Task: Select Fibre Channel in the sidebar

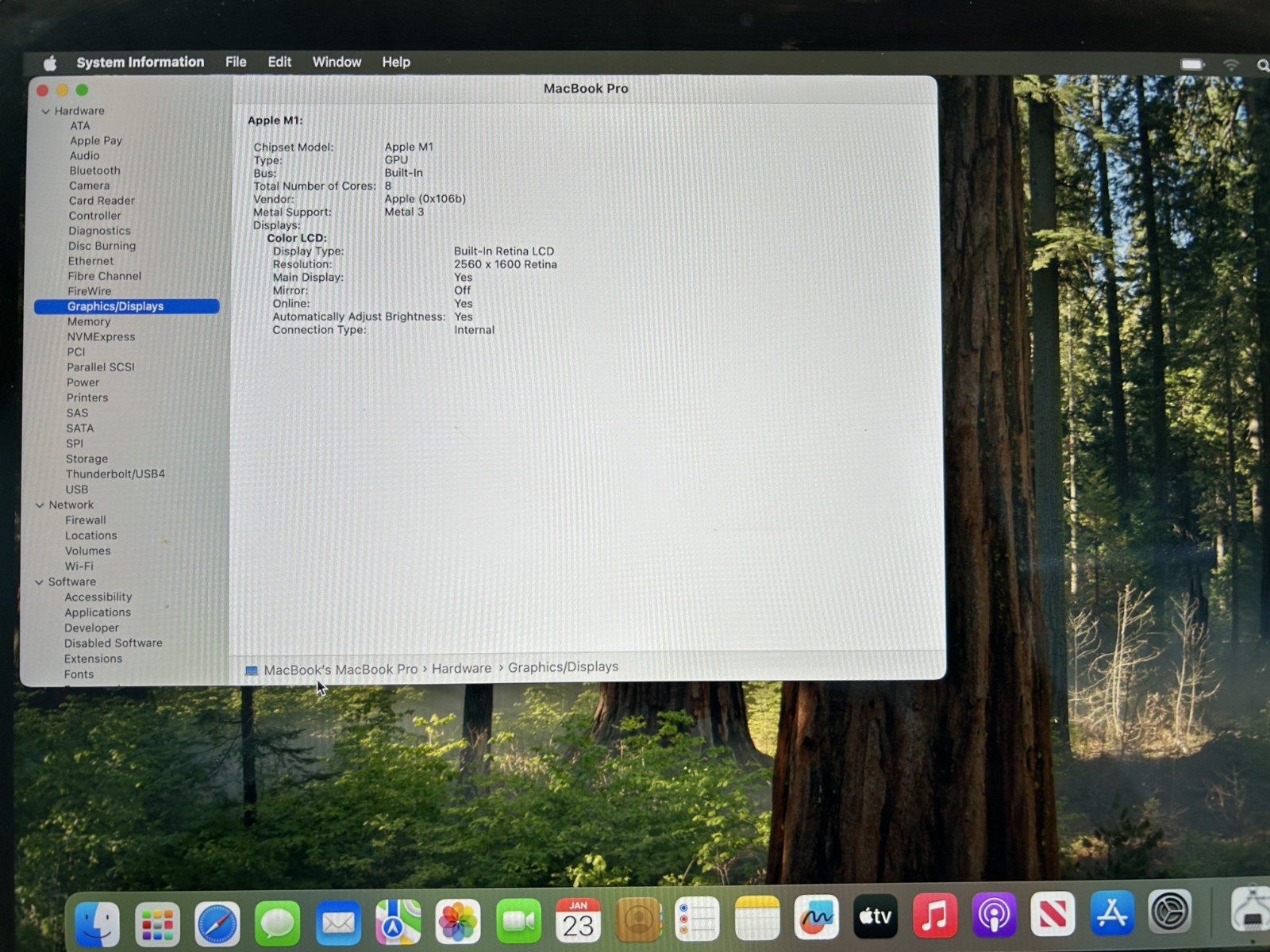Action: coord(104,276)
